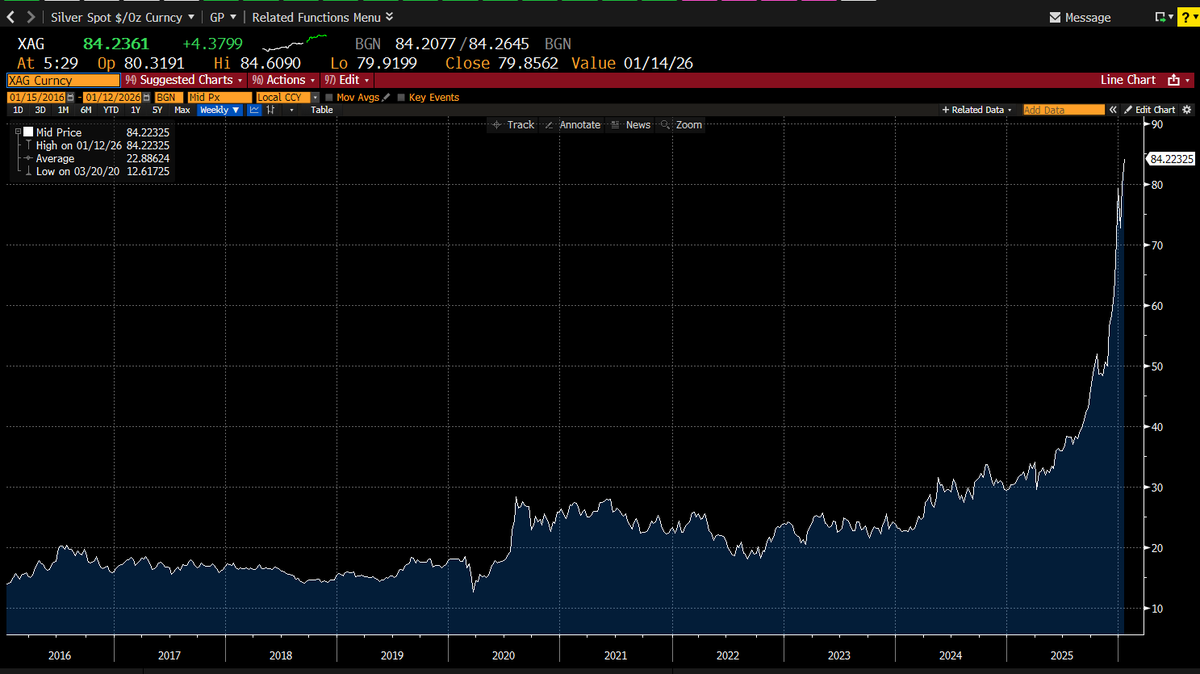Image resolution: width=1200 pixels, height=674 pixels.
Task: Click the Low on 03/20/20 legend row
Action: (96, 171)
